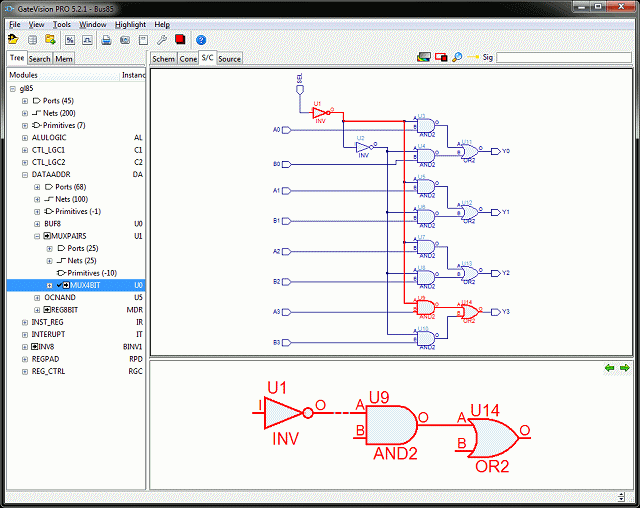Switch to the Mem tab
640x508 pixels.
pos(64,59)
